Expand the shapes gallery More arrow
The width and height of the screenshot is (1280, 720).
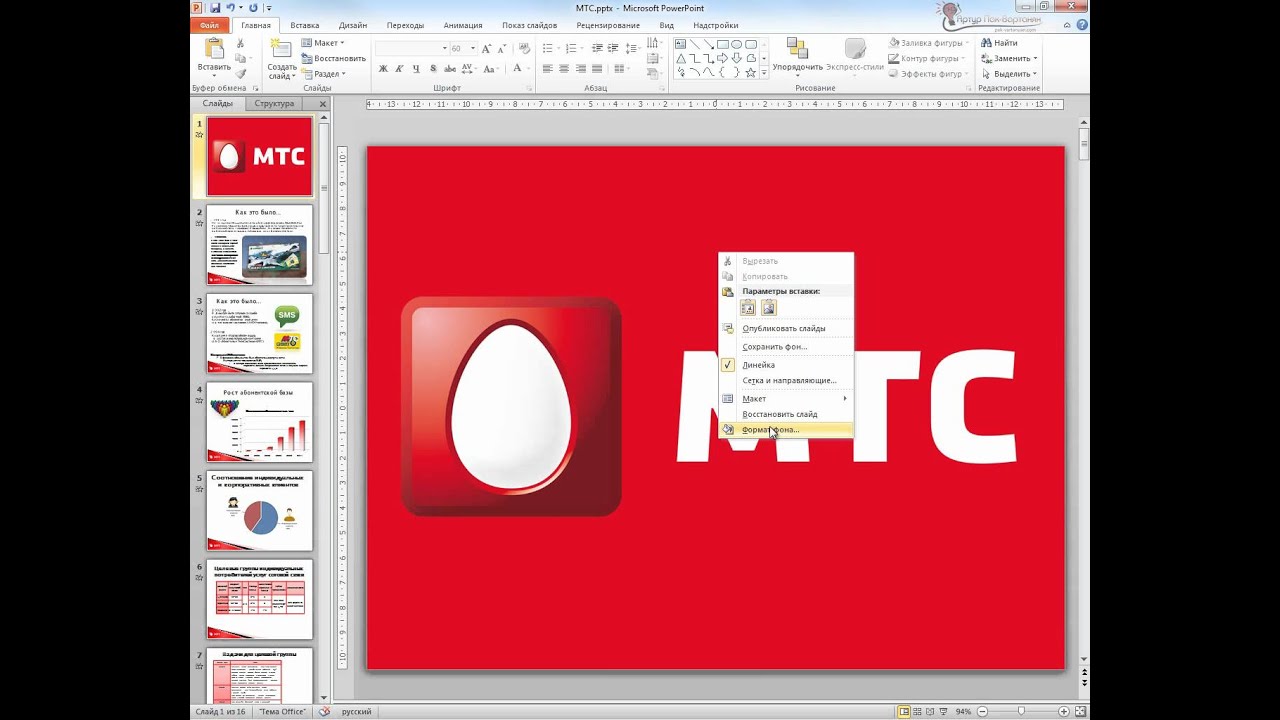pos(764,73)
